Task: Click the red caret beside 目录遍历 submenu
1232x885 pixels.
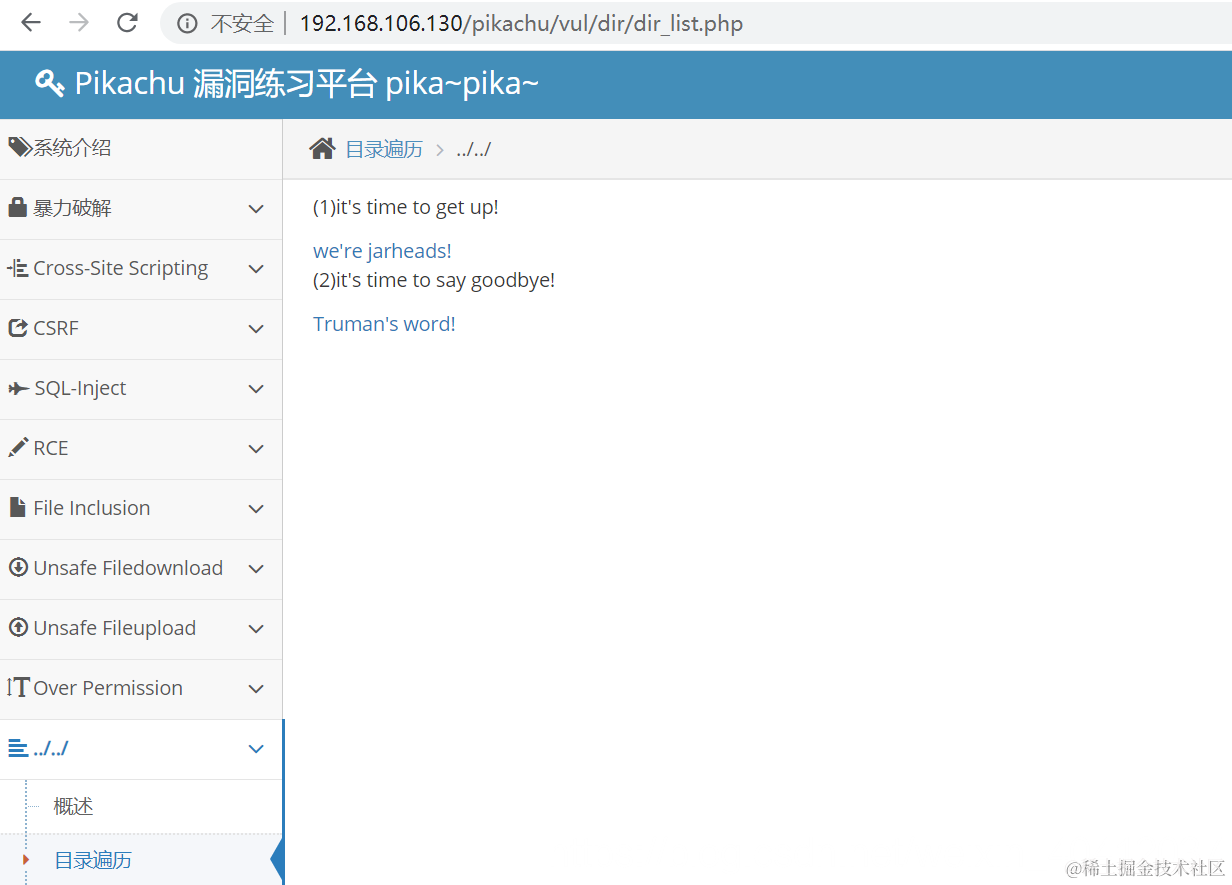Action: pos(26,859)
